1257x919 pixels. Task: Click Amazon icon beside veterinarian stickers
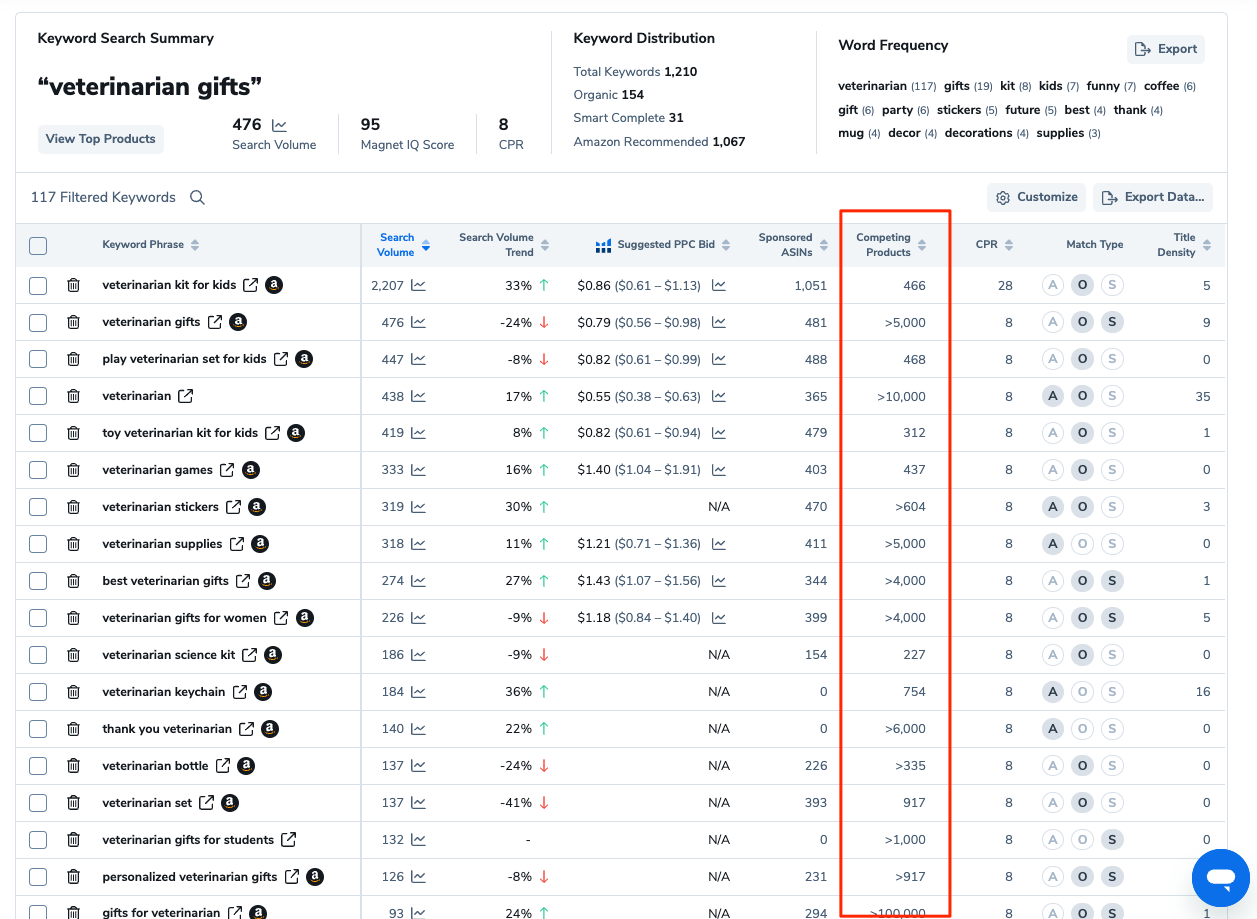click(257, 507)
